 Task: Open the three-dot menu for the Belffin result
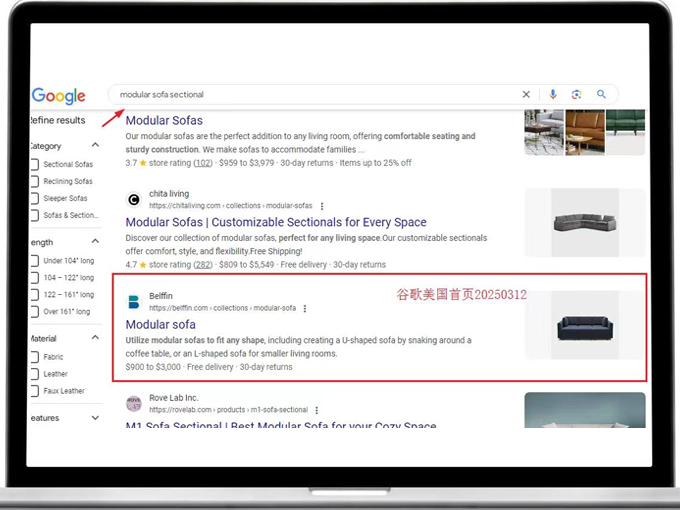(305, 308)
